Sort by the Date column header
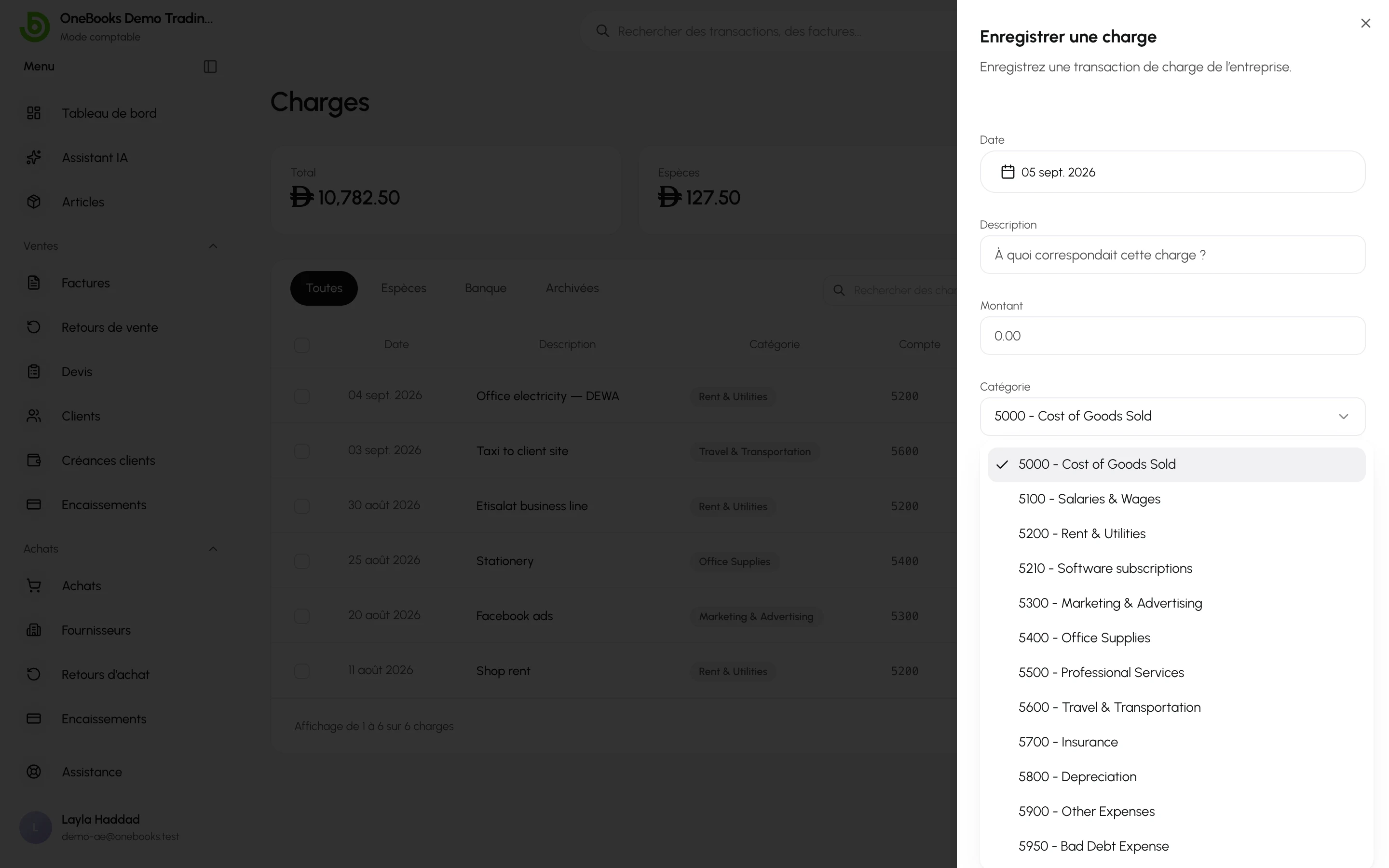The width and height of the screenshot is (1389, 868). click(x=396, y=344)
